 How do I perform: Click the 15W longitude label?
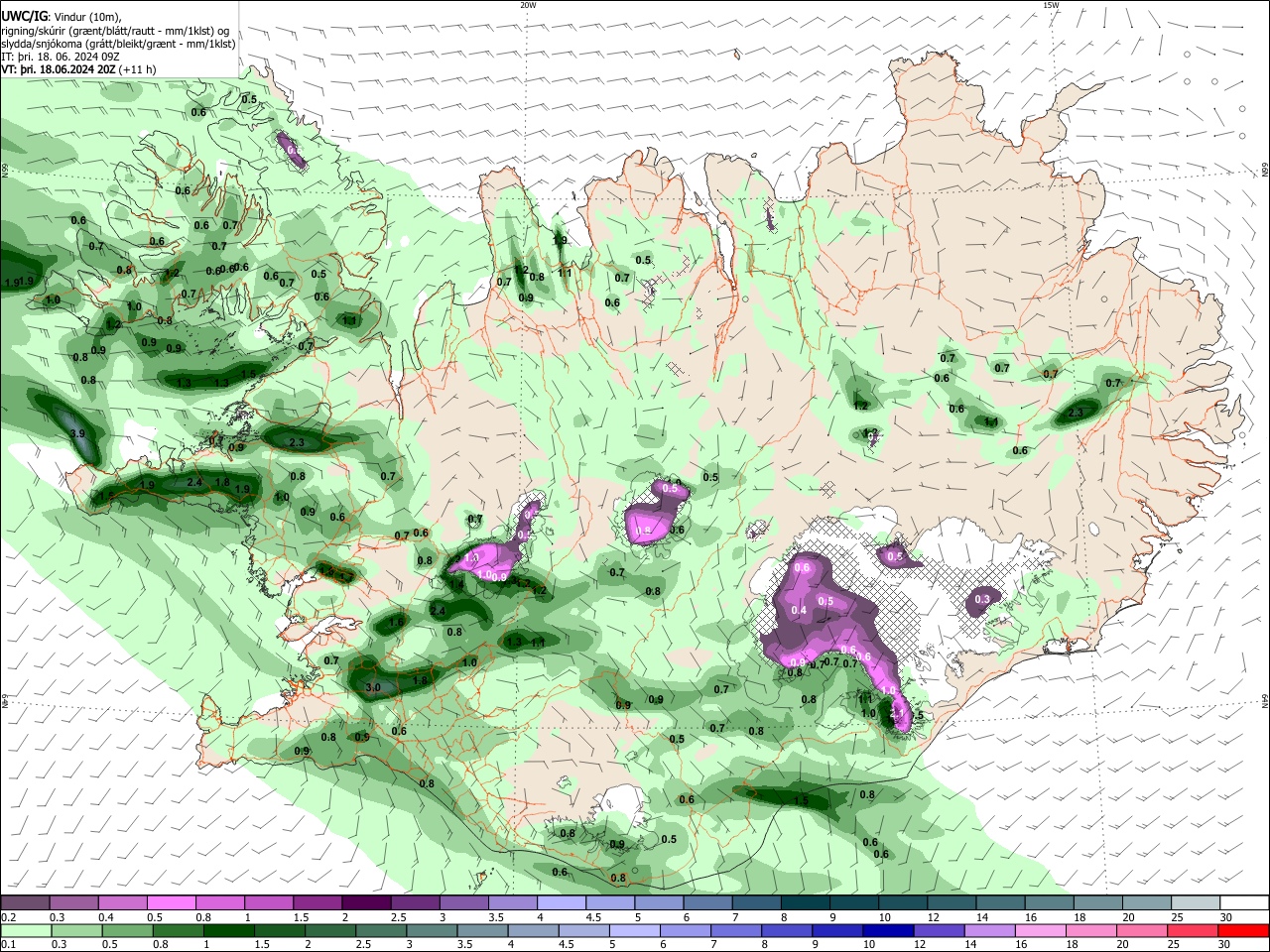click(1051, 5)
